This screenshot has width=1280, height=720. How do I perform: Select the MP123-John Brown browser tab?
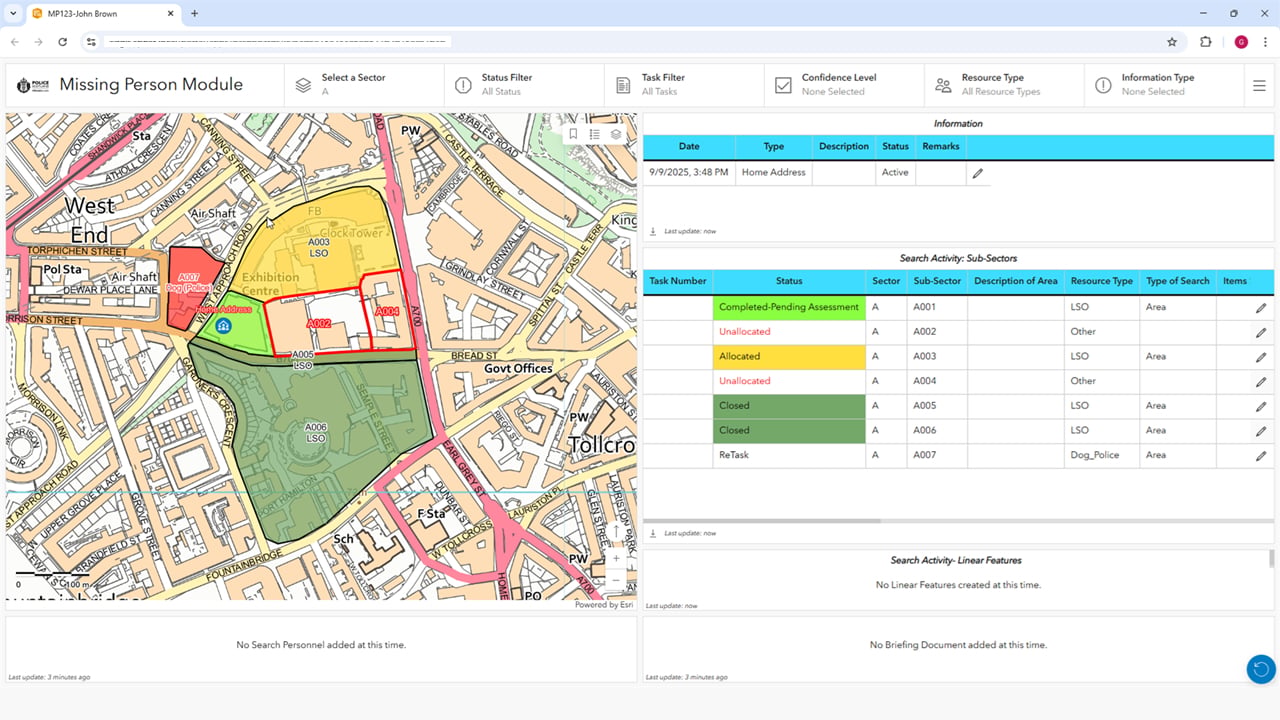pos(102,14)
